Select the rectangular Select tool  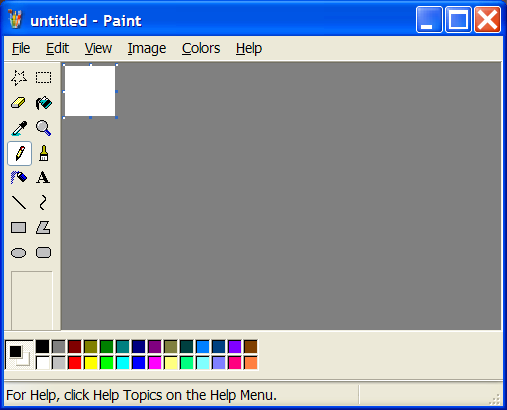[x=44, y=78]
